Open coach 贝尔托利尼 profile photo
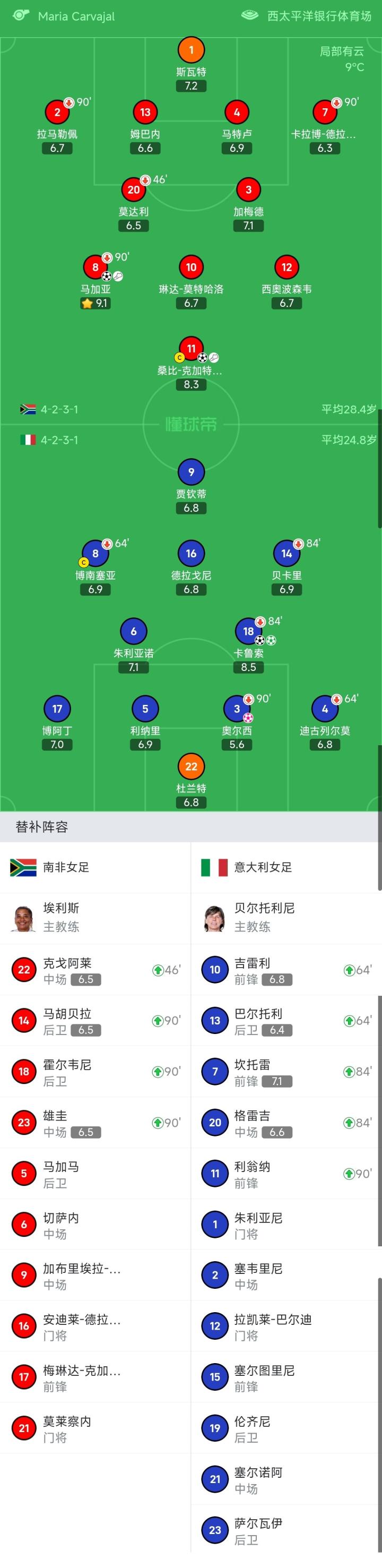This screenshot has height=1568, width=382. pyautogui.click(x=215, y=917)
